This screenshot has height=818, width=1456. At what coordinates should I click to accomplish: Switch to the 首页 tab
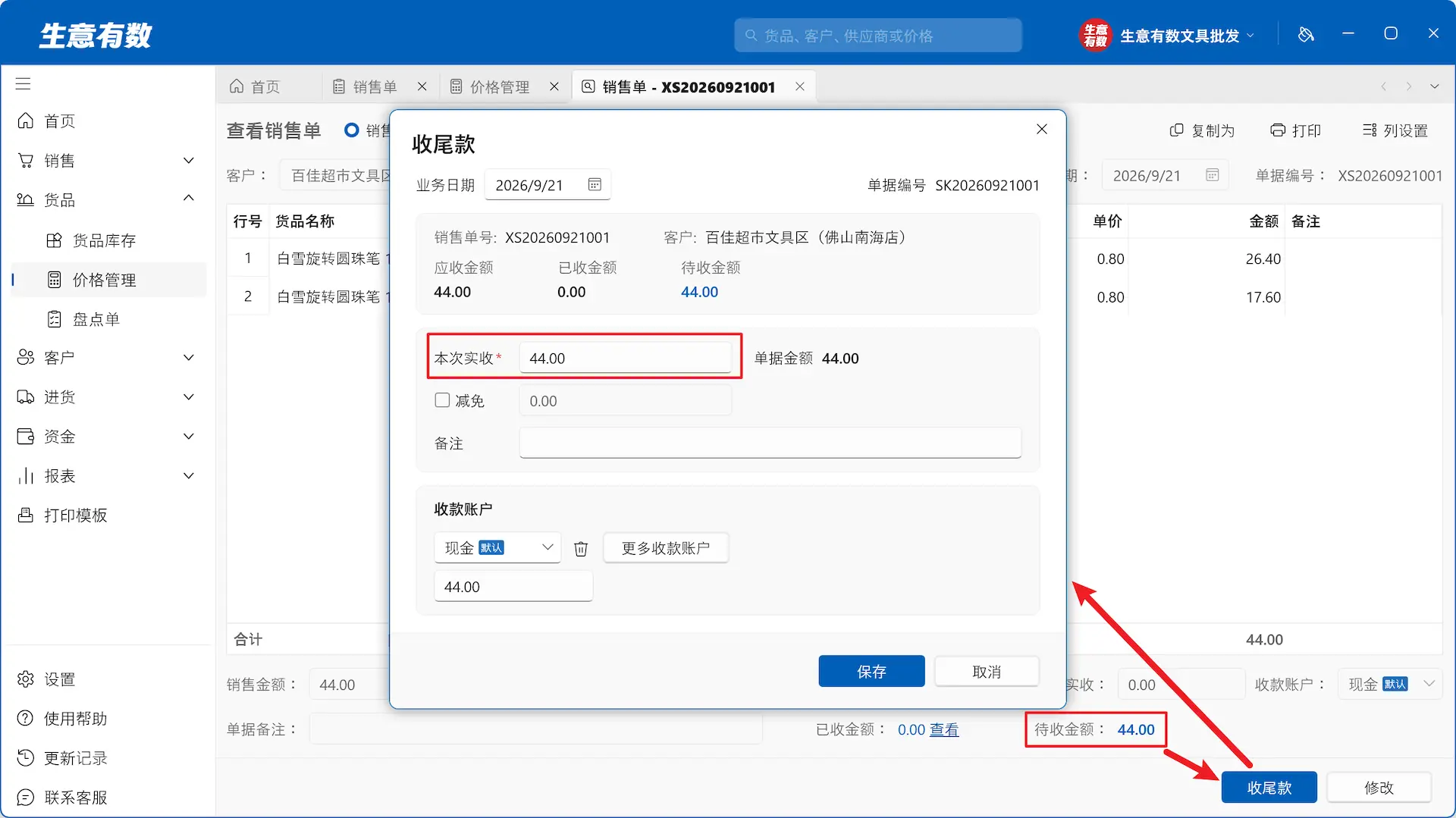click(256, 86)
